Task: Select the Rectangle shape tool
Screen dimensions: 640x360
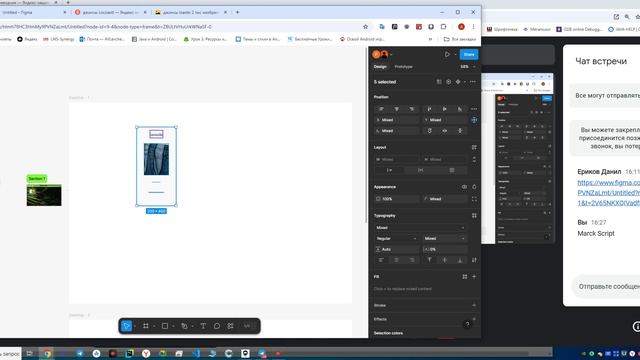Action: tap(165, 326)
